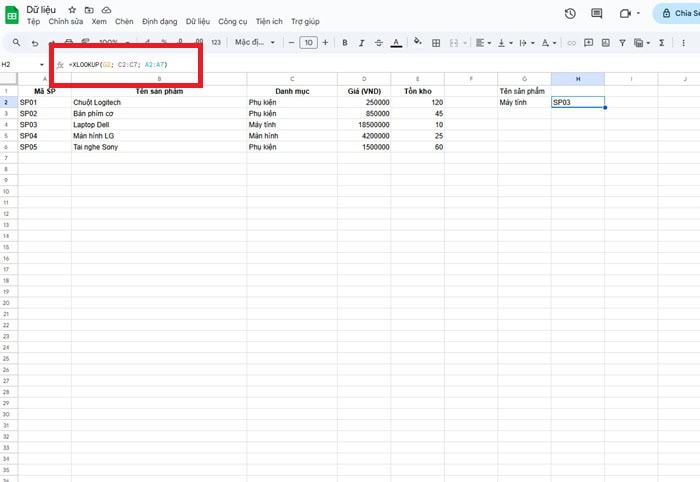
Task: Open vertical align dropdown
Action: (505, 43)
